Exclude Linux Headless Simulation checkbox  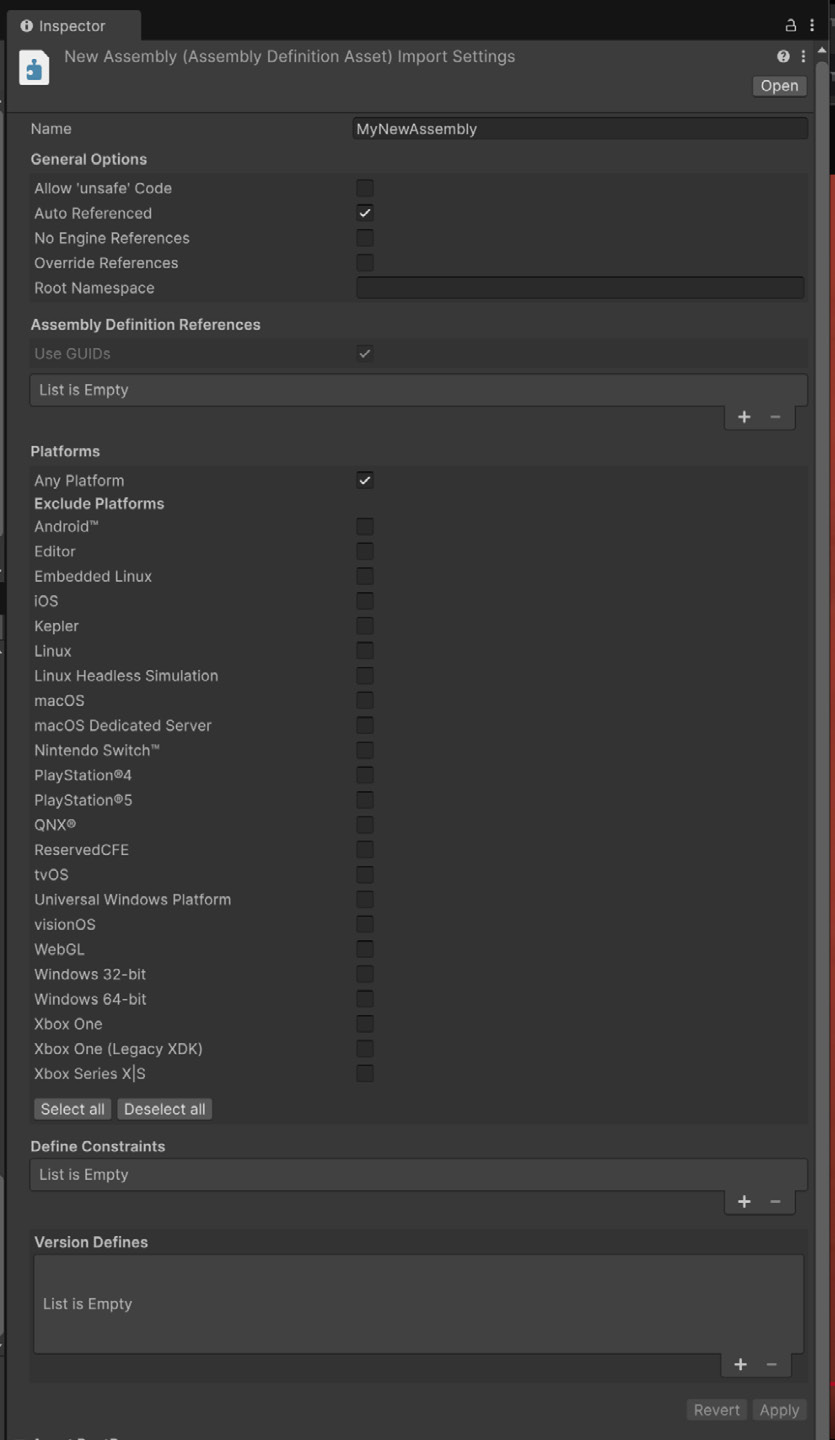coord(365,676)
